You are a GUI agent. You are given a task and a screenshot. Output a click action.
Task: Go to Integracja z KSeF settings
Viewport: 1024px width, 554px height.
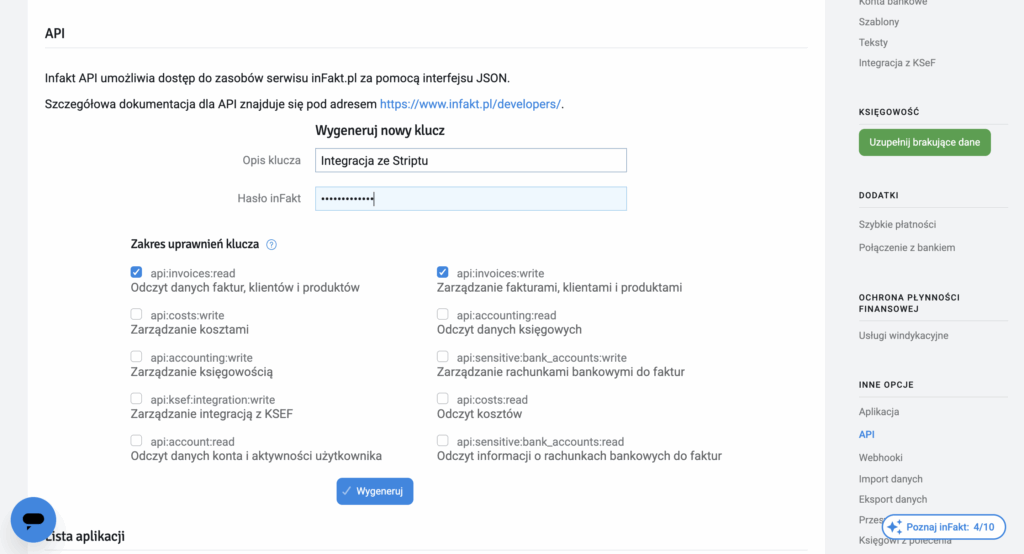(897, 63)
